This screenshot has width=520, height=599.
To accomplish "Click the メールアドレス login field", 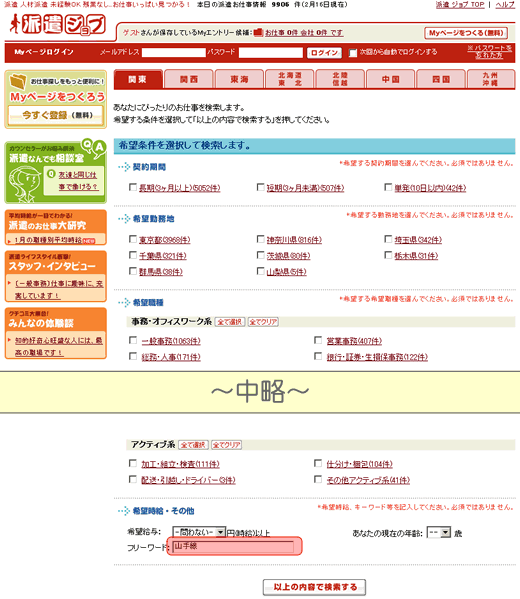I will point(173,52).
